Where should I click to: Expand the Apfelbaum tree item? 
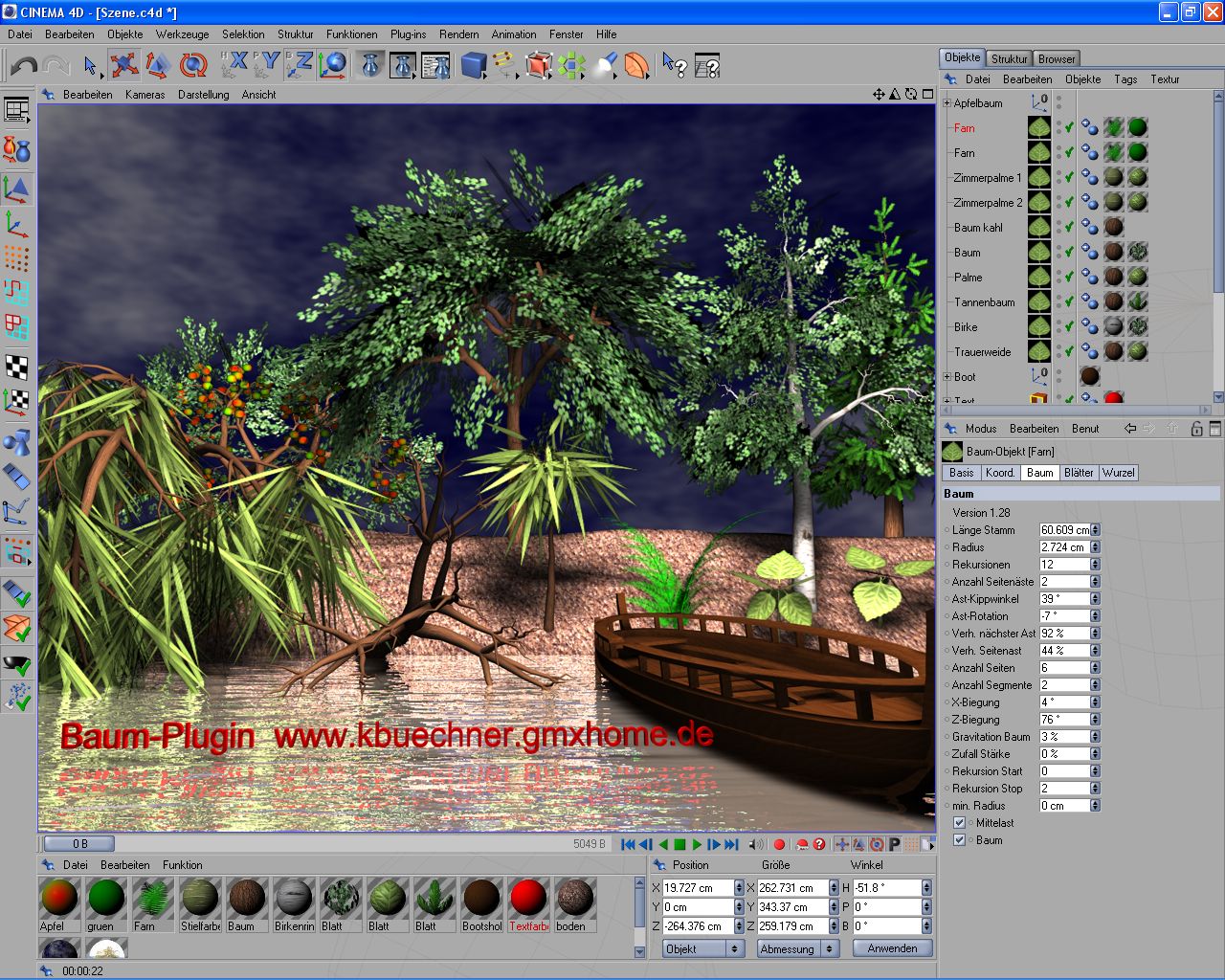pyautogui.click(x=947, y=102)
